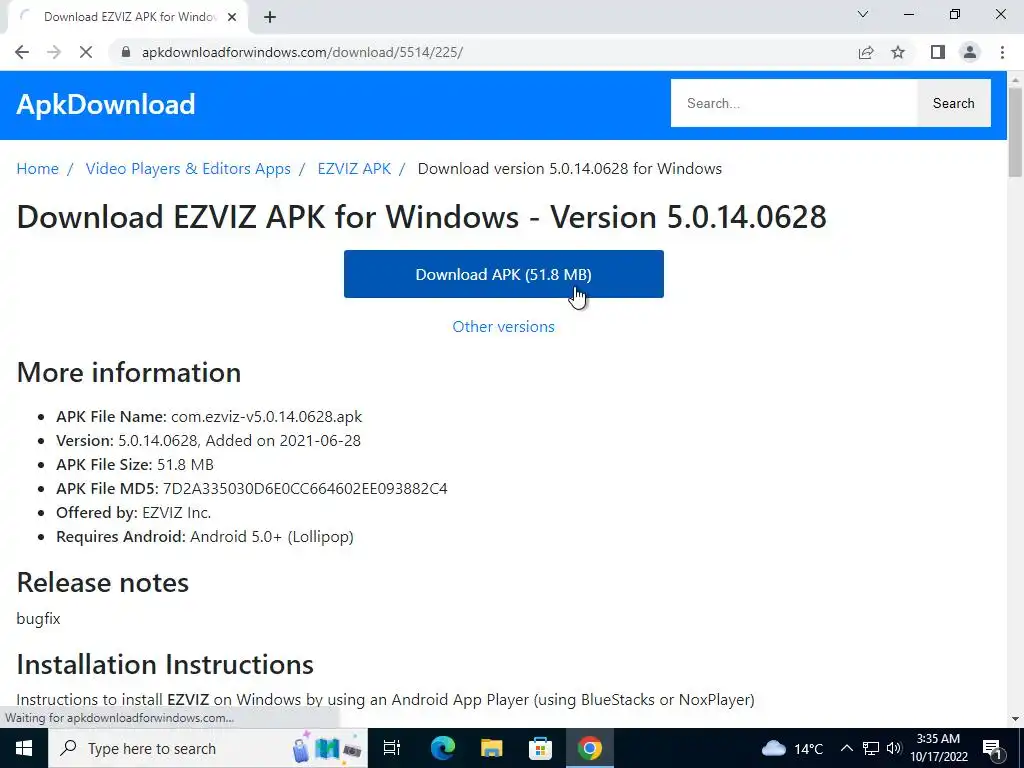Open the Windows Start menu
Screen dimensions: 1024x768
pos(24,748)
